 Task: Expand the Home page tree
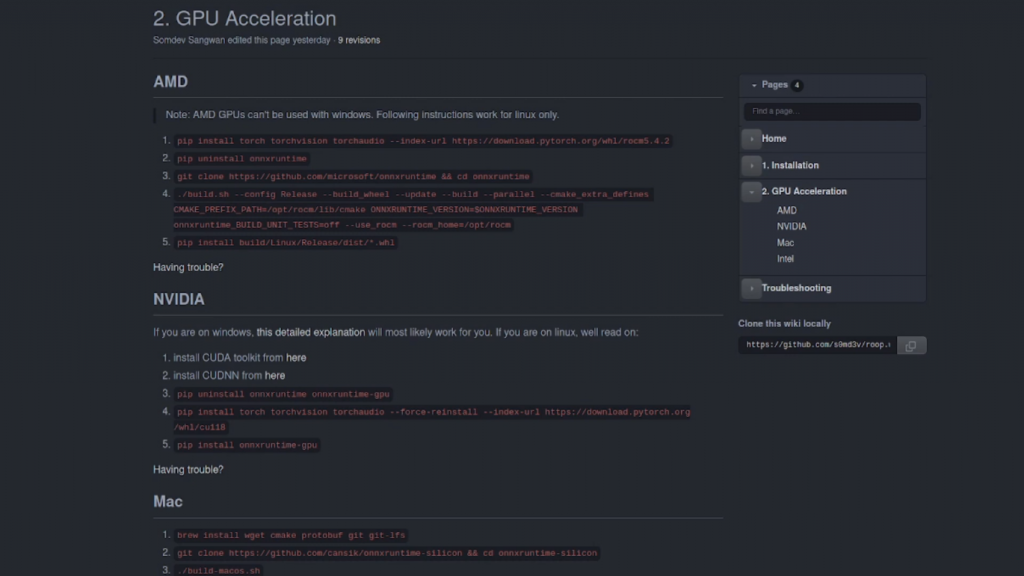tap(751, 139)
